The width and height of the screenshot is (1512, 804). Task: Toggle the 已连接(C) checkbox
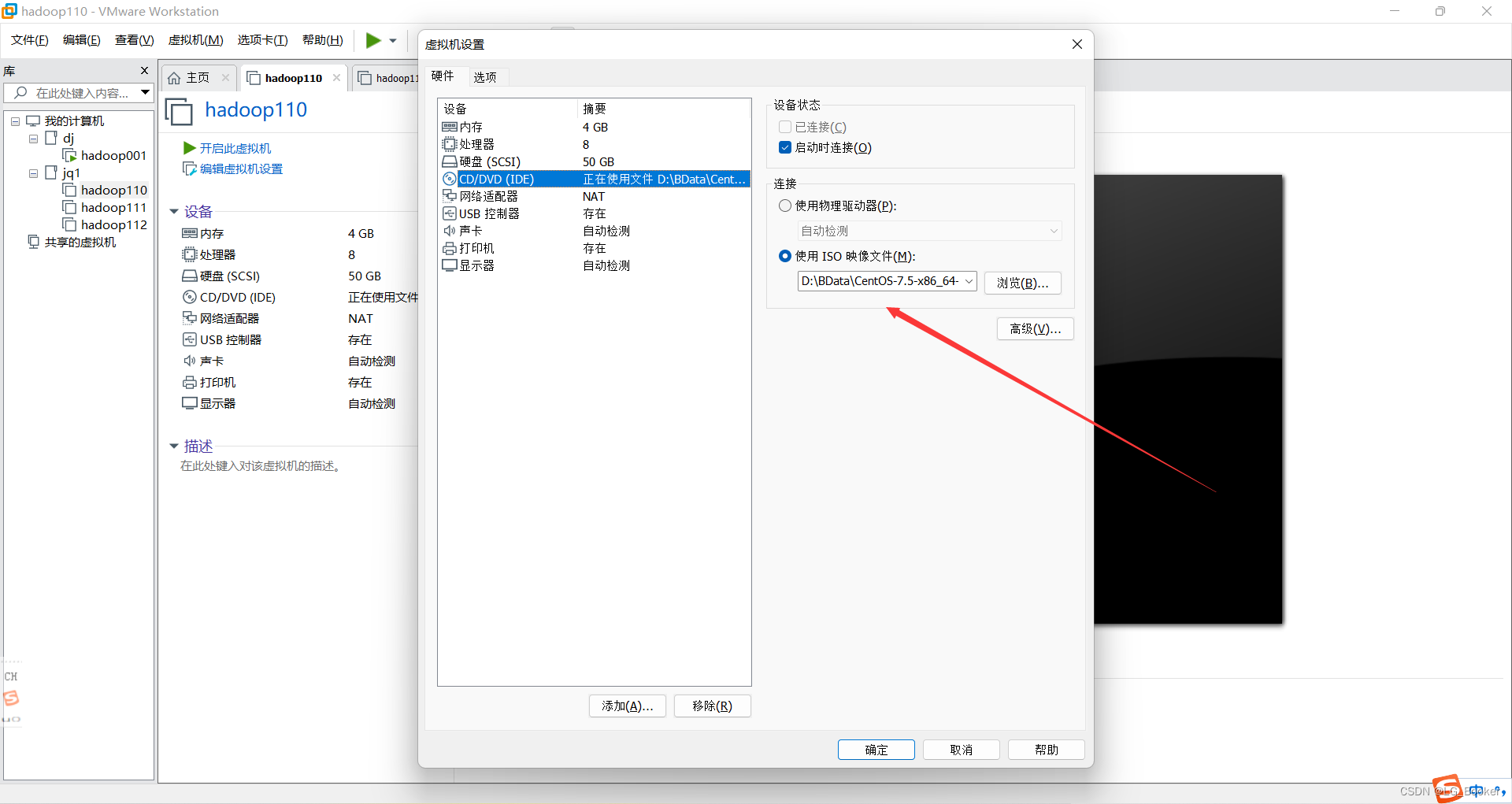pyautogui.click(x=785, y=127)
